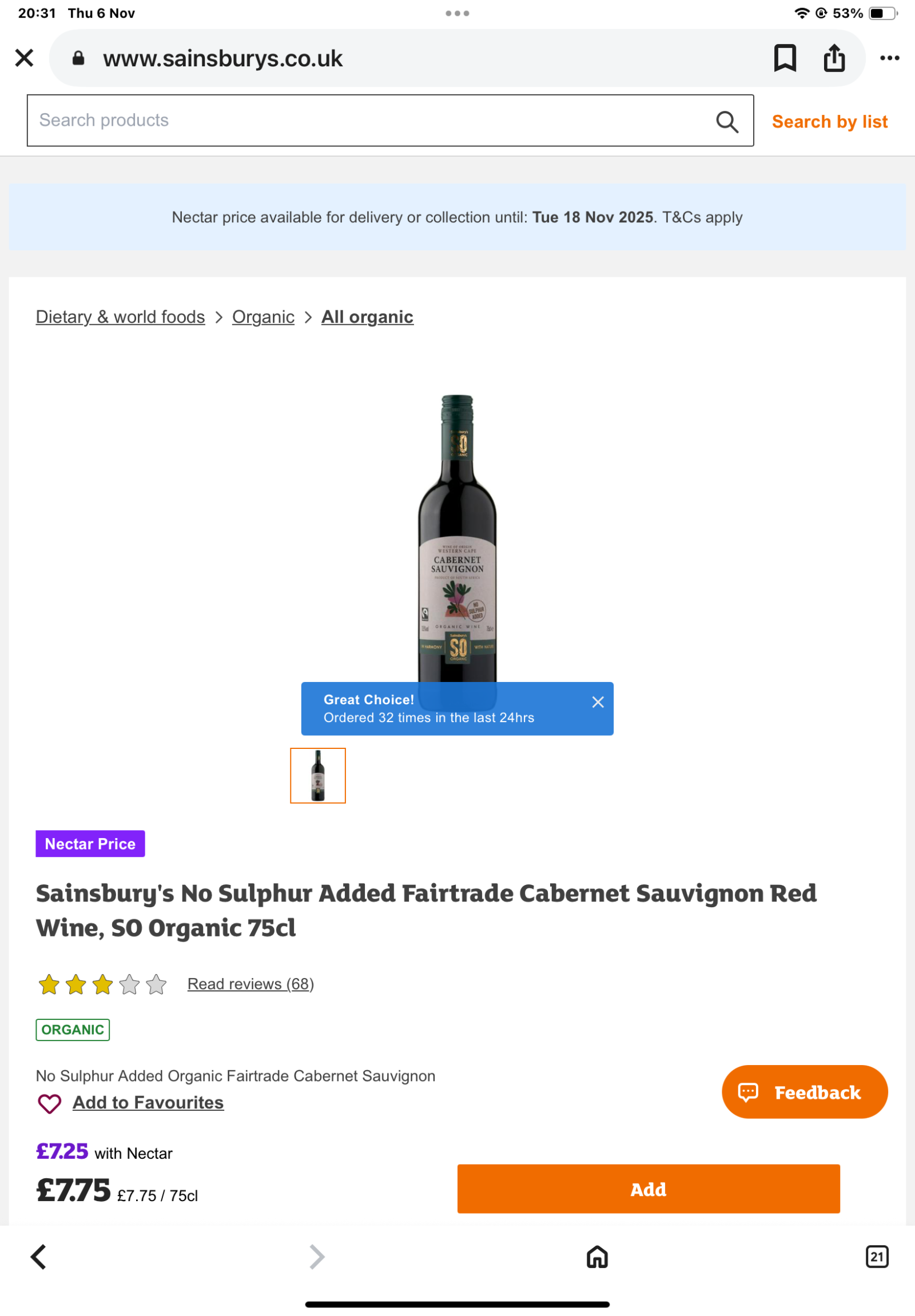Open the Organic breadcrumb link
The width and height of the screenshot is (915, 1316).
click(263, 317)
